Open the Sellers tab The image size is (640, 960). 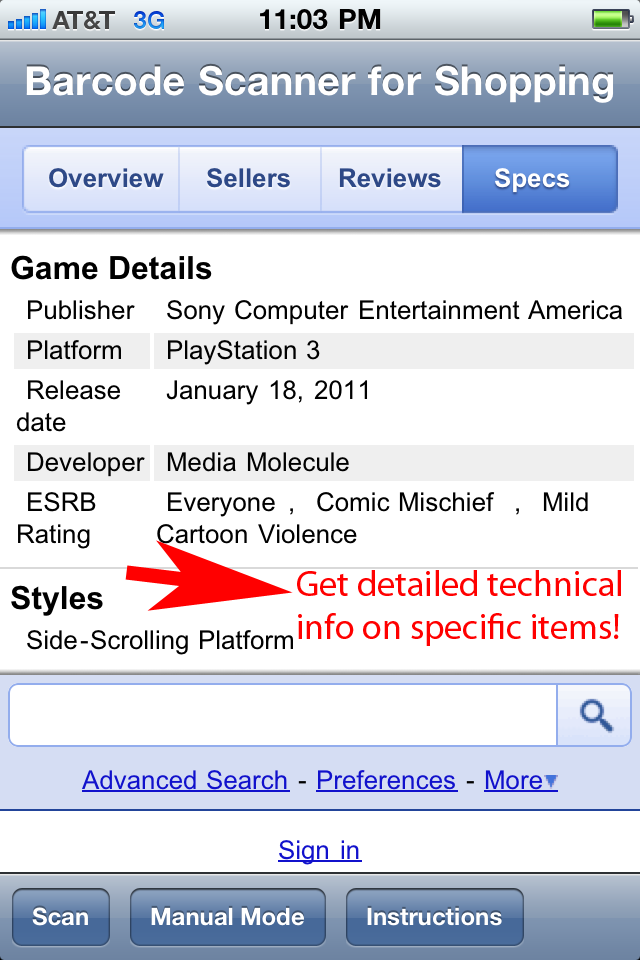(248, 179)
